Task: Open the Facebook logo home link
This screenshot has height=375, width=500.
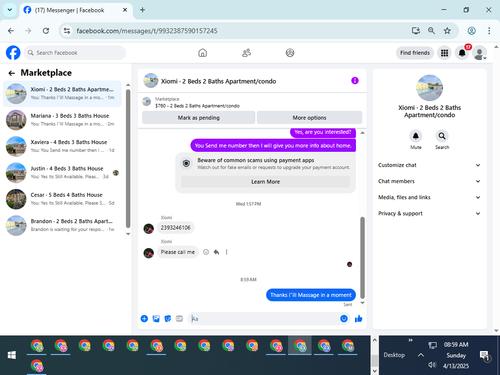Action: click(x=13, y=53)
